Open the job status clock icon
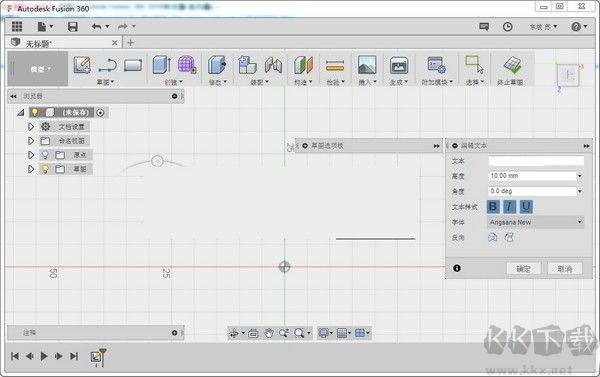Viewport: 600px width, 377px height. [x=507, y=27]
